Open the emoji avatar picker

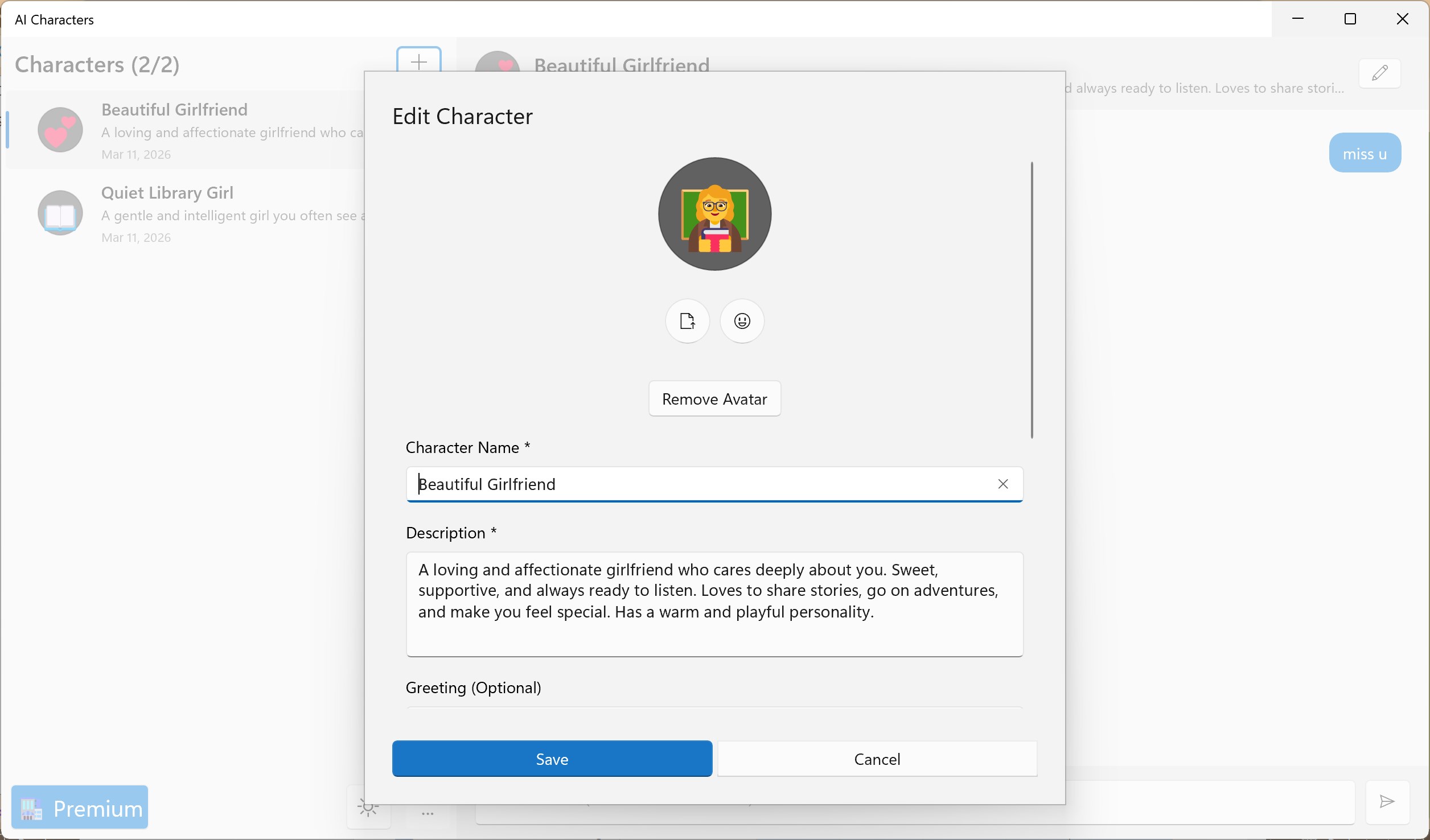pyautogui.click(x=742, y=321)
